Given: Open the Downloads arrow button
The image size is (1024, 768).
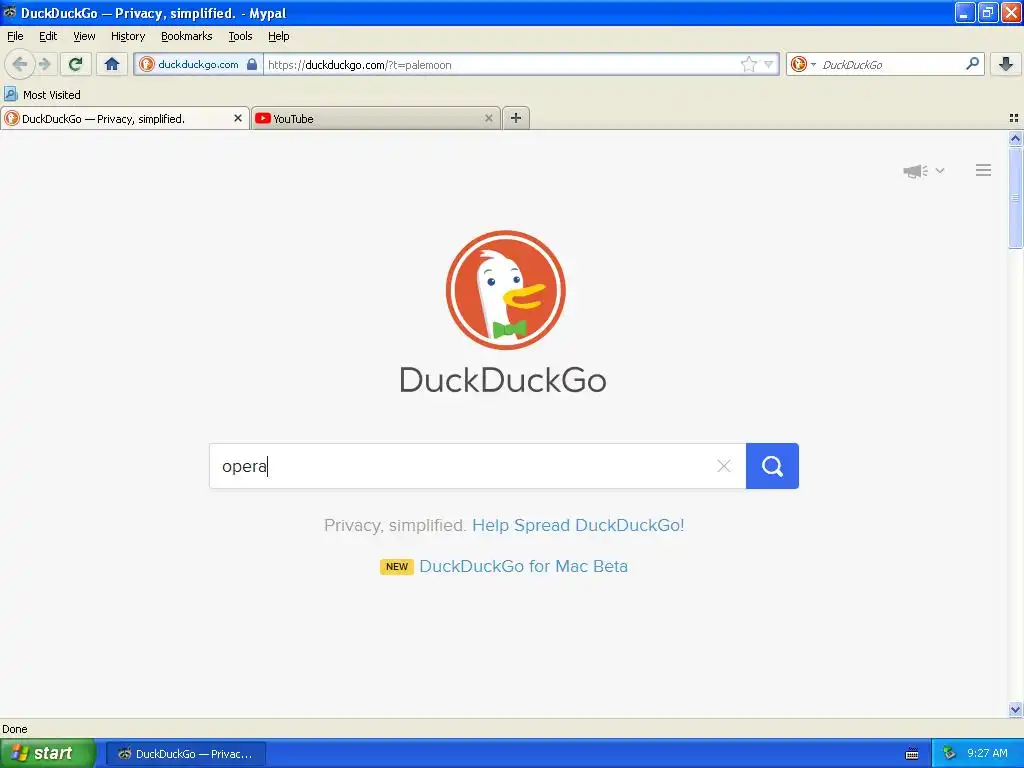Looking at the screenshot, I should point(1005,64).
